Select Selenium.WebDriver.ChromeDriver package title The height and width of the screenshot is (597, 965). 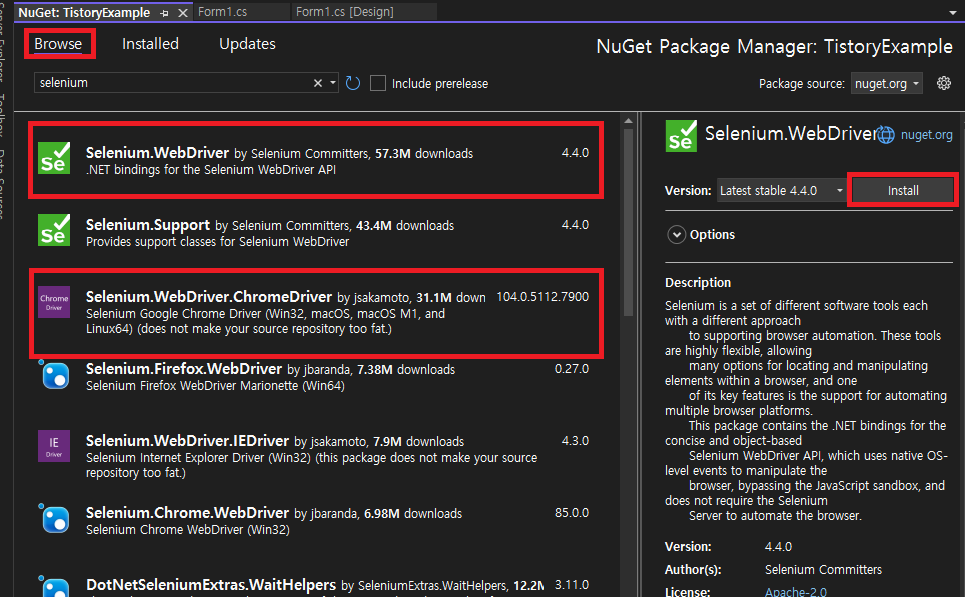pos(209,297)
